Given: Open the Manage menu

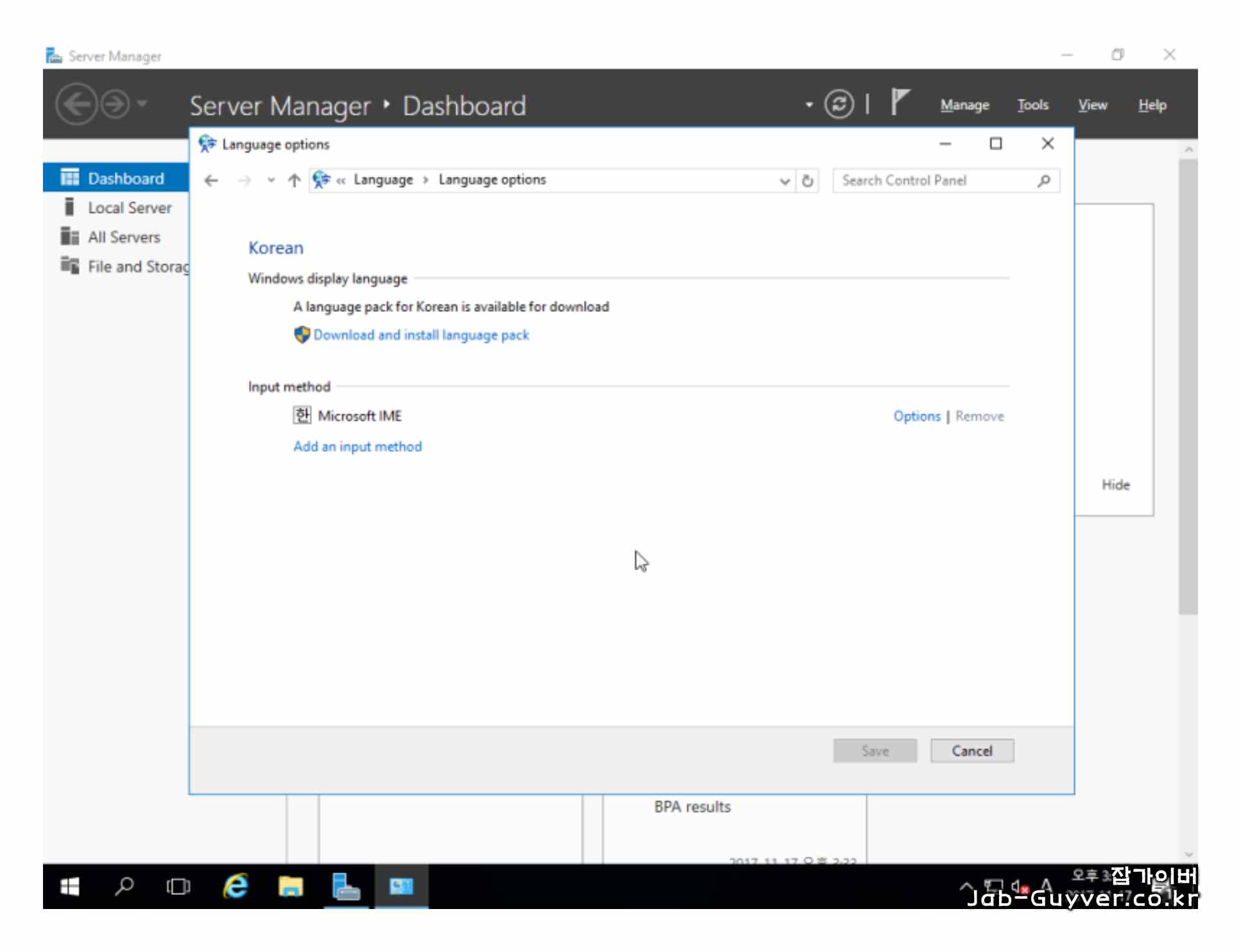Looking at the screenshot, I should [964, 105].
